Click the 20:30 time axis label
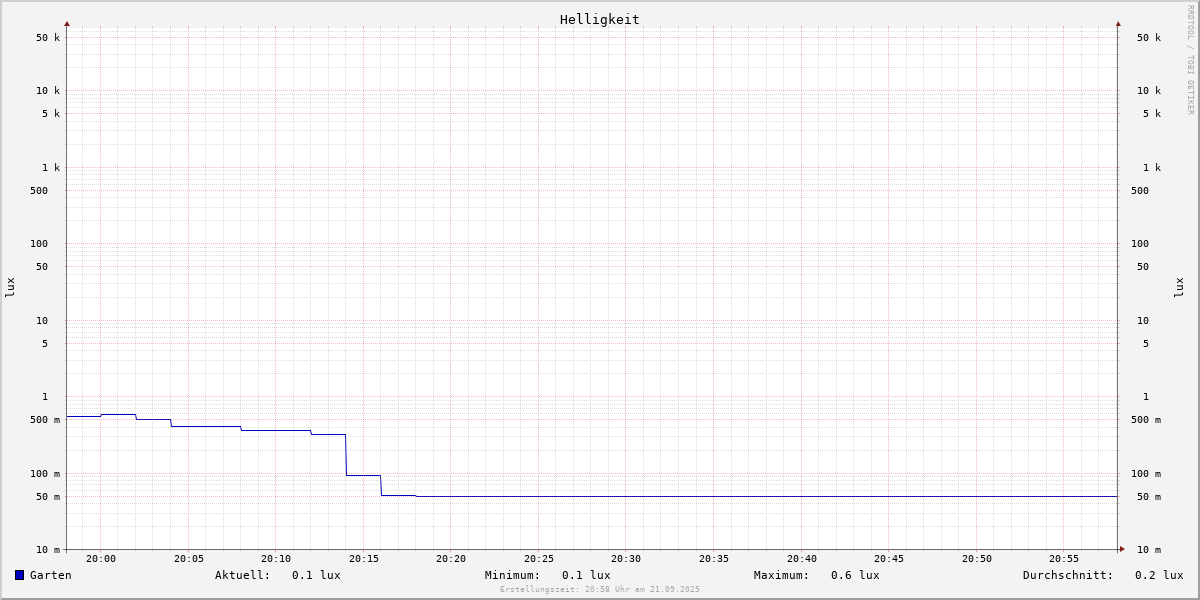 point(626,559)
